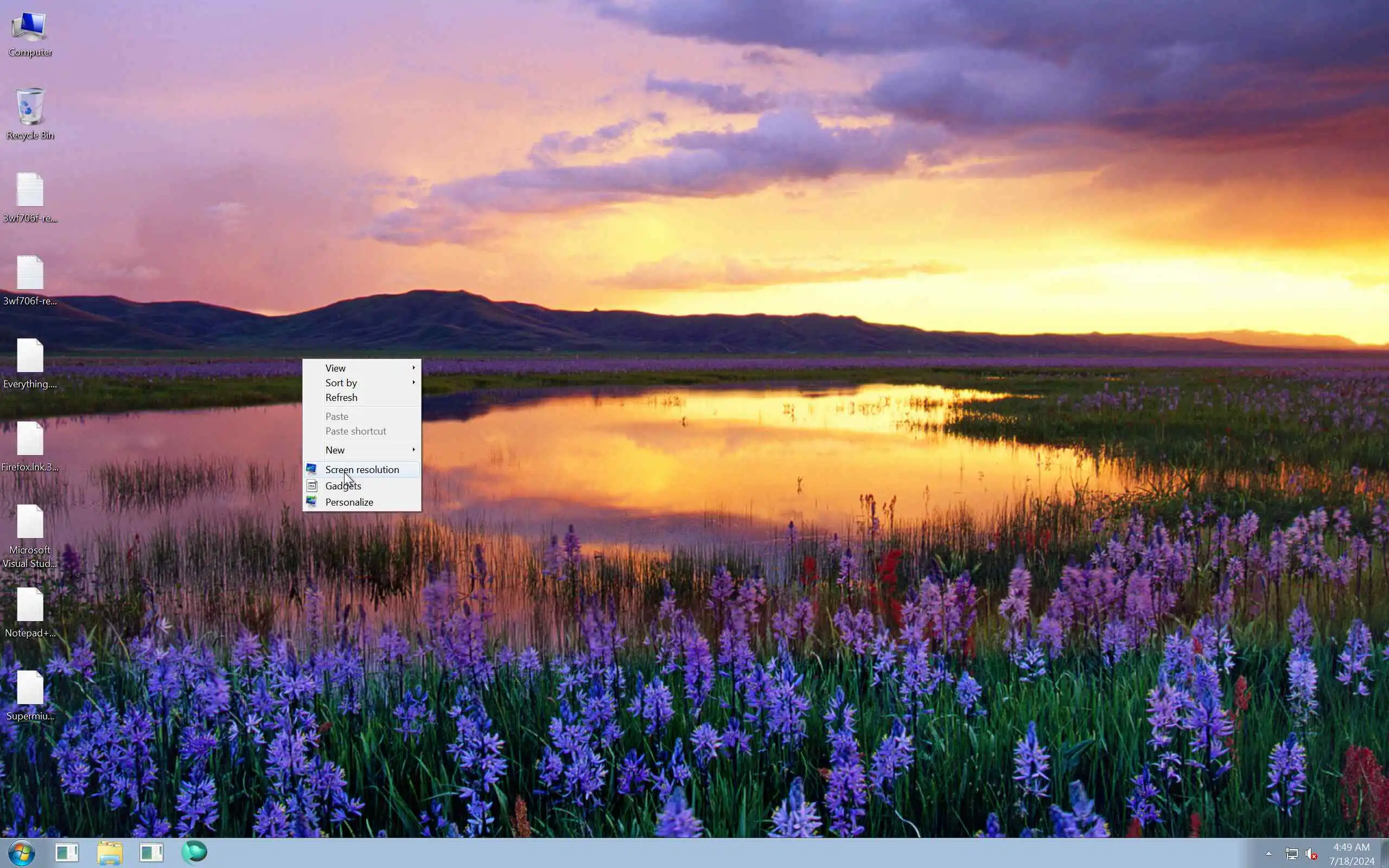Open Windows Explorer folder from taskbar
Screen dimensions: 1389x868
[110, 853]
